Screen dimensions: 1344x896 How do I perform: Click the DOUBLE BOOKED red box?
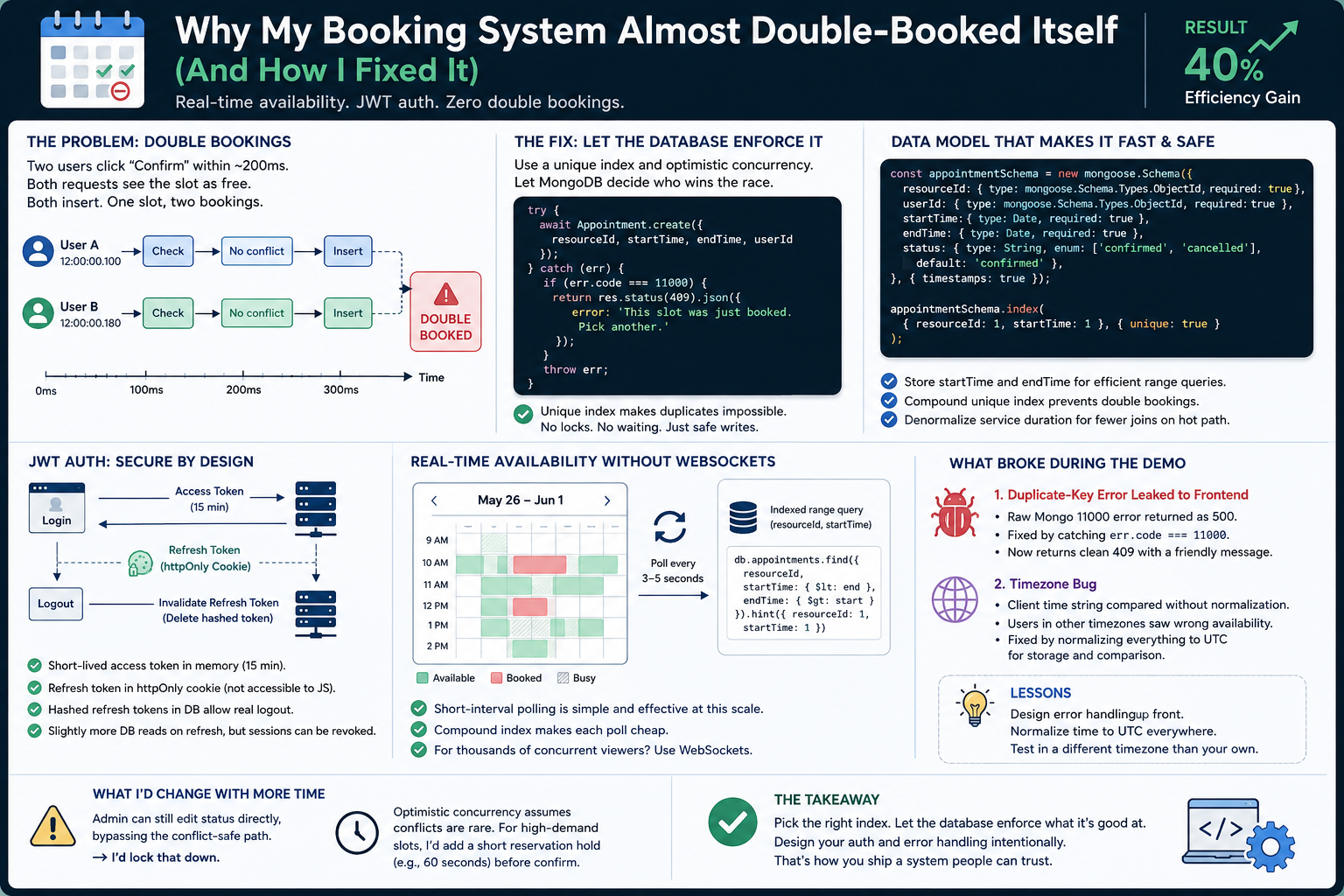445,311
